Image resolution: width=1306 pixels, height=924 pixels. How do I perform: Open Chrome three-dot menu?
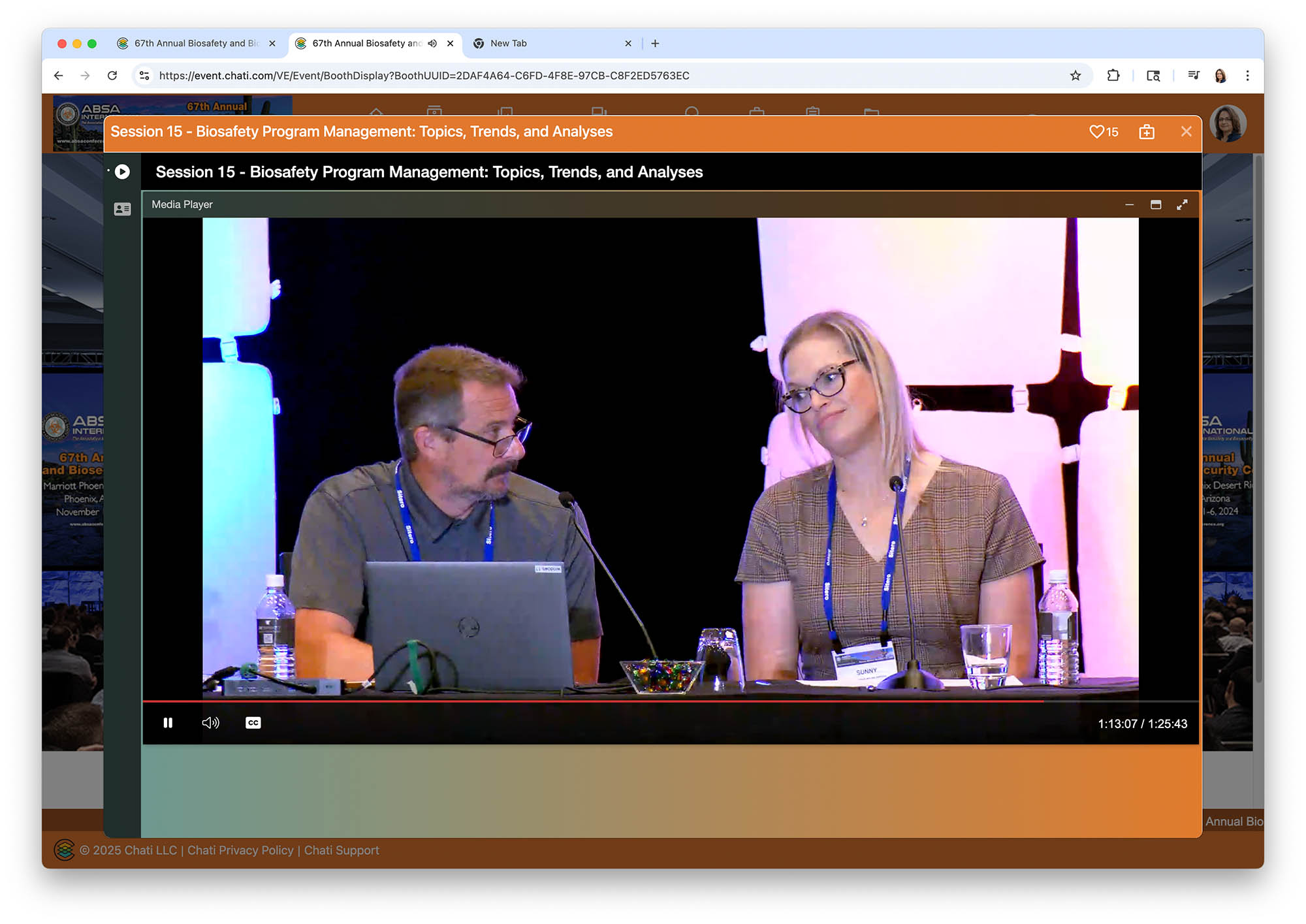coord(1247,76)
